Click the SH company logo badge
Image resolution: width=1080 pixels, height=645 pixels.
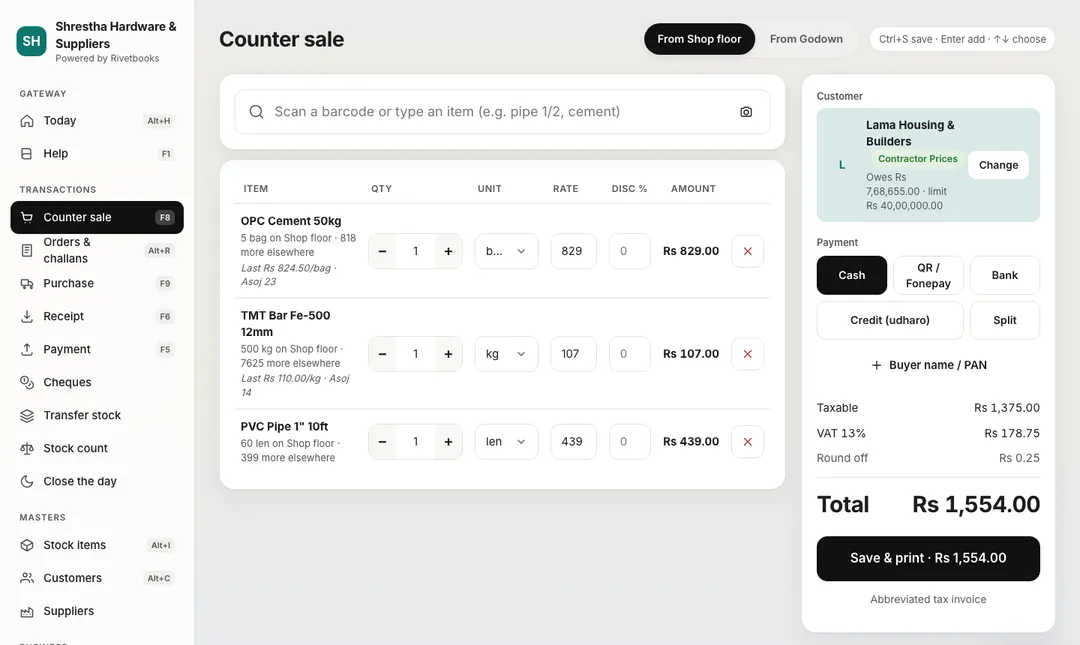tap(31, 41)
